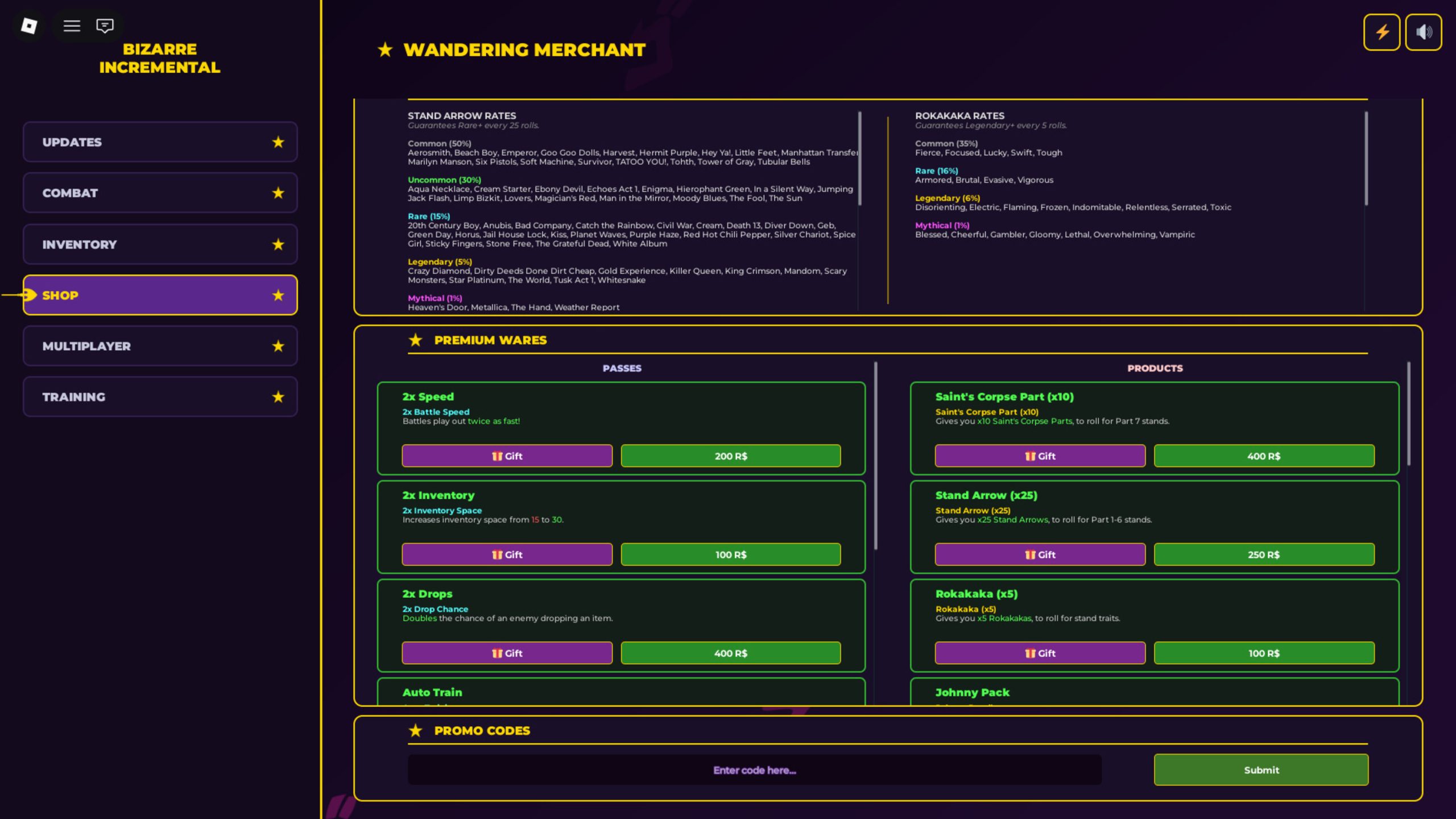The height and width of the screenshot is (819, 1456).
Task: Switch to the Inventory tab
Action: [x=160, y=245]
